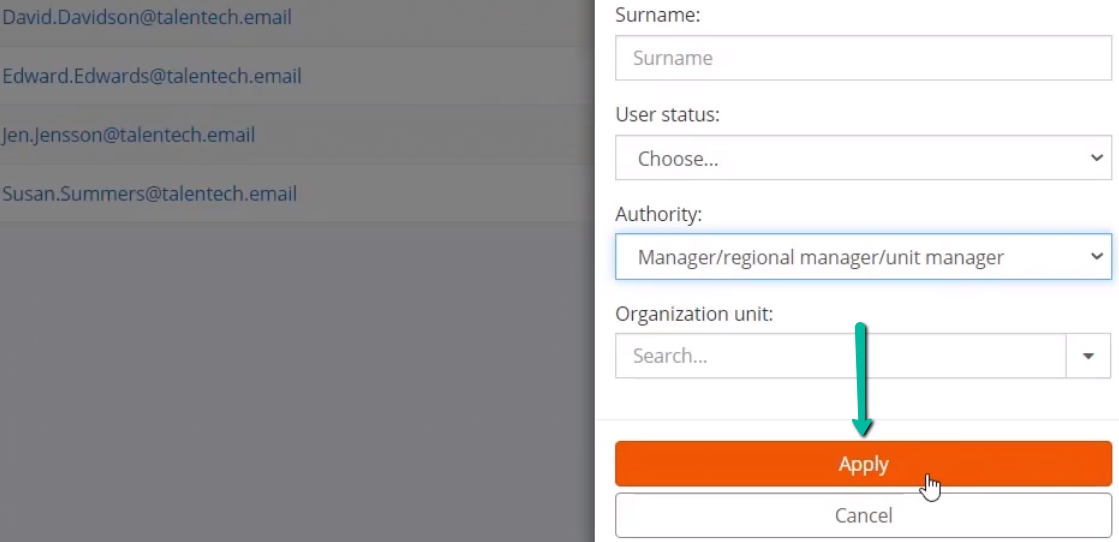Click the green arrow pointing at Apply
Image resolution: width=1119 pixels, height=542 pixels.
pyautogui.click(x=861, y=379)
